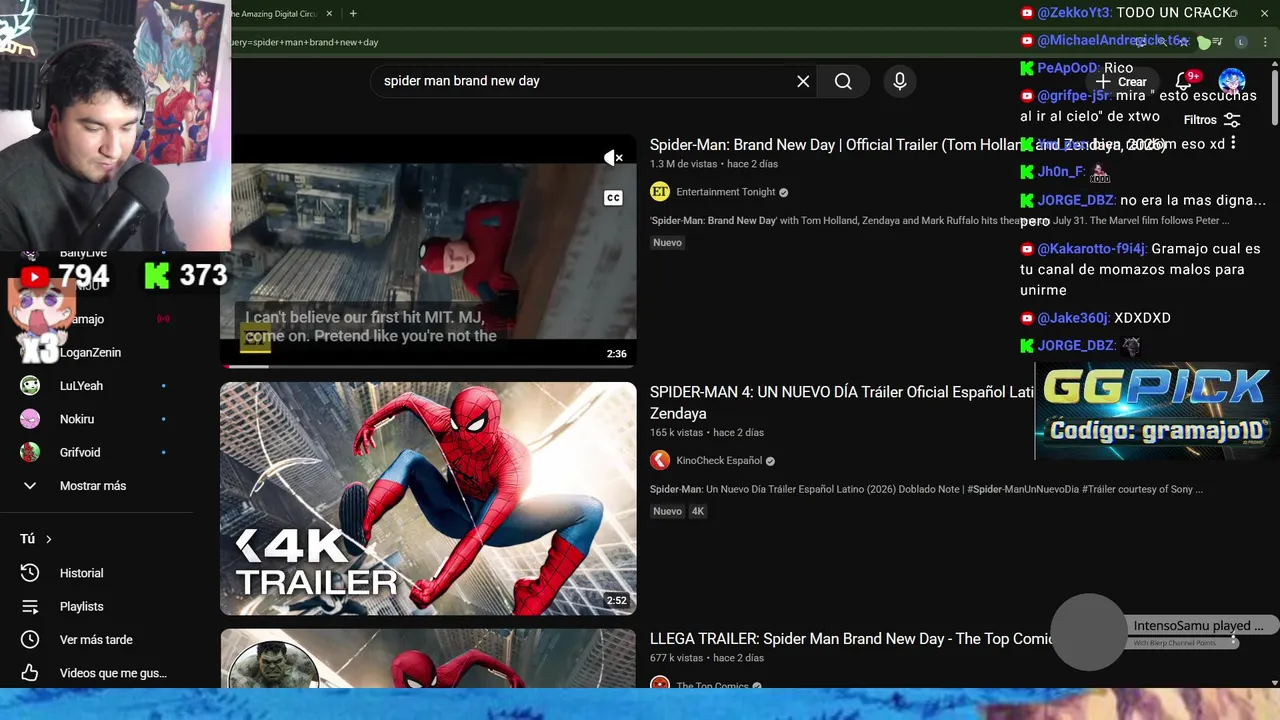Image resolution: width=1280 pixels, height=720 pixels.
Task: Toggle closed captions on the preview video
Action: pos(613,198)
